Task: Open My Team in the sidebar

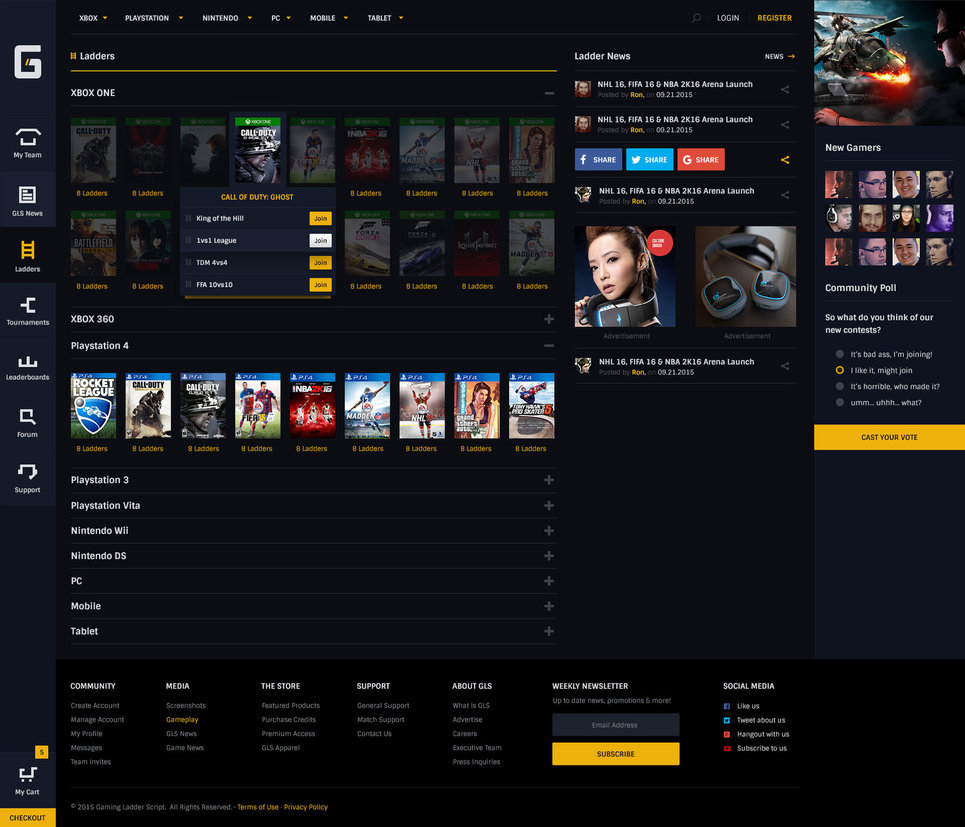Action: pyautogui.click(x=27, y=142)
